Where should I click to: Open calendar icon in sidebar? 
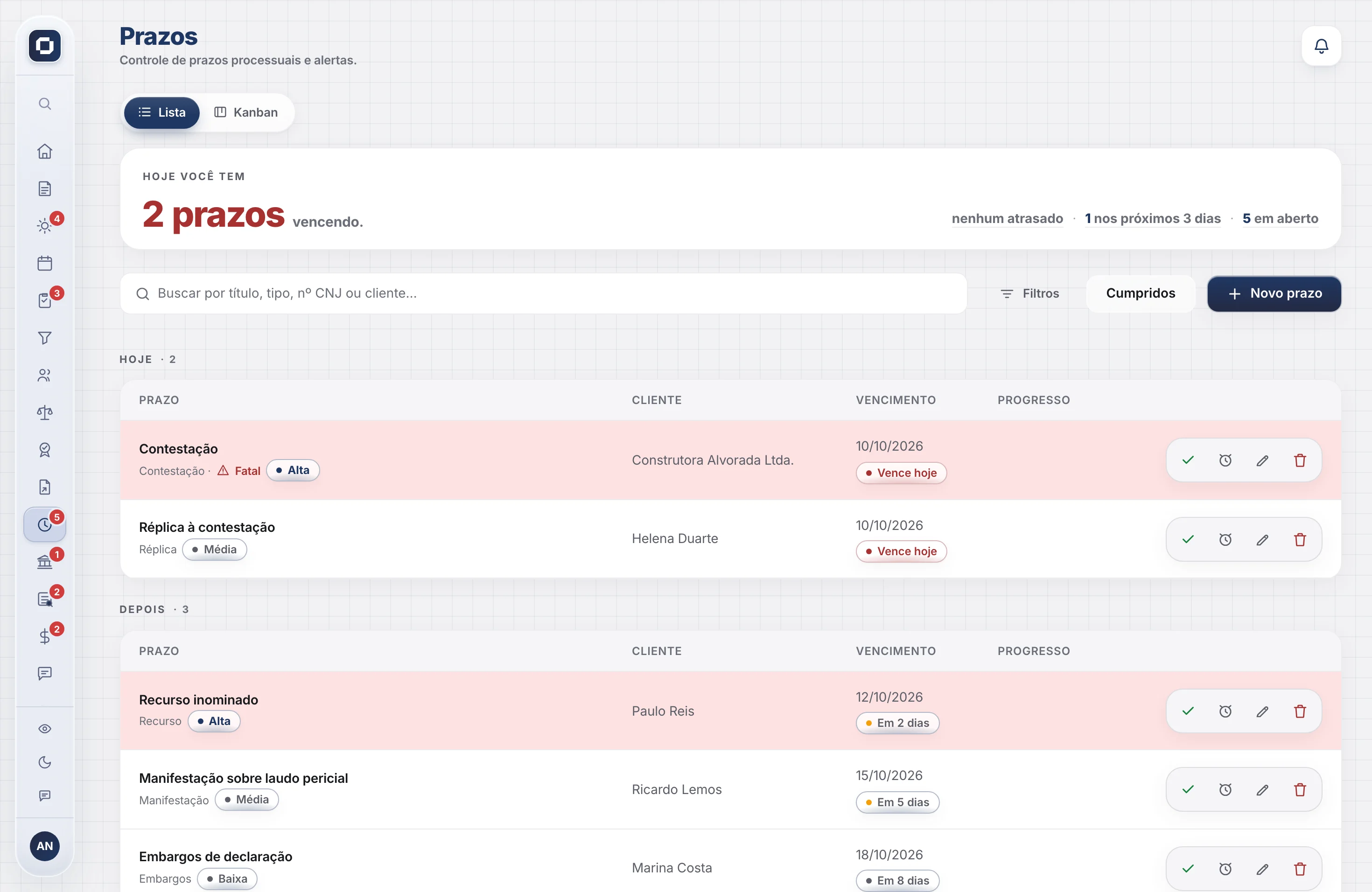[x=45, y=263]
